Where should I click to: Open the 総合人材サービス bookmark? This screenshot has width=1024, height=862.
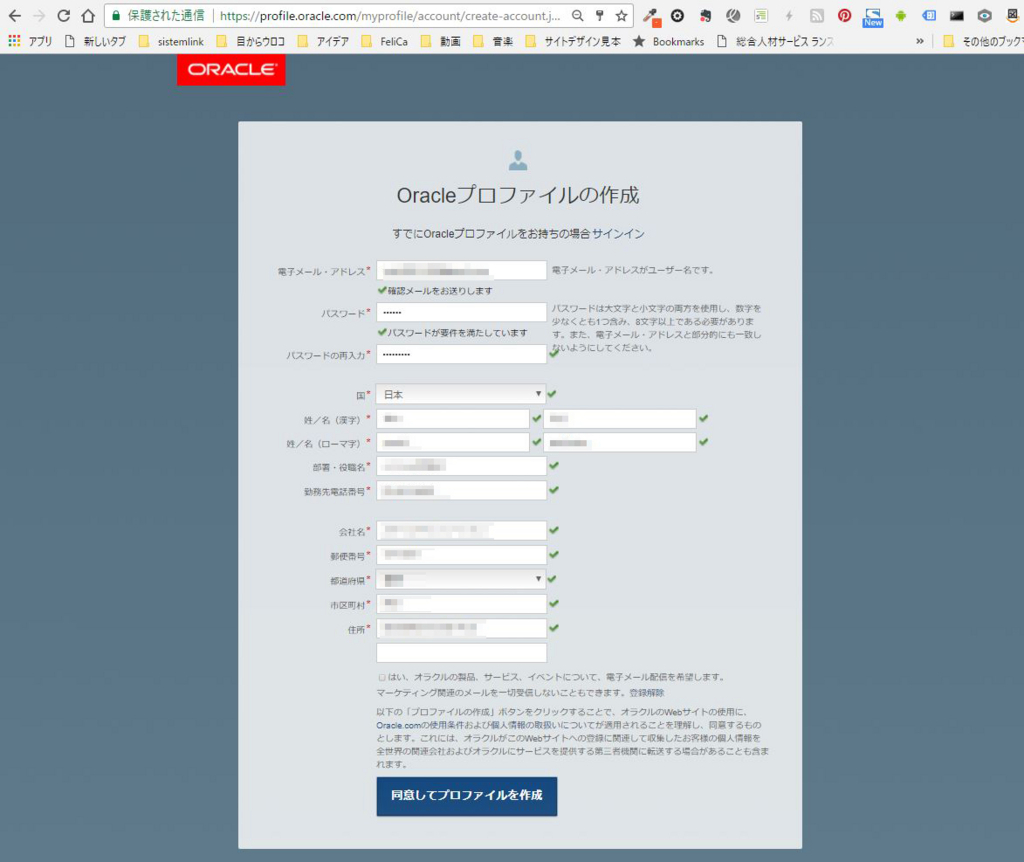(x=775, y=41)
